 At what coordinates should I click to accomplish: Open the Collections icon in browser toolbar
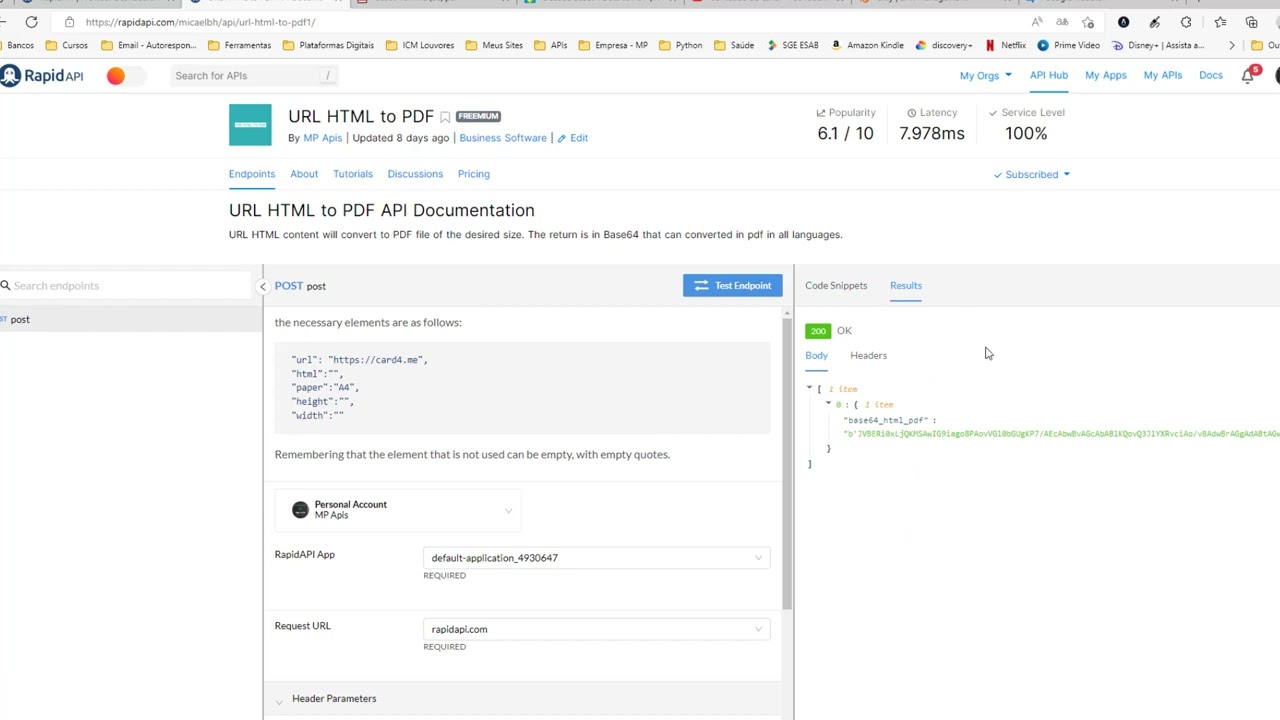(x=1251, y=22)
